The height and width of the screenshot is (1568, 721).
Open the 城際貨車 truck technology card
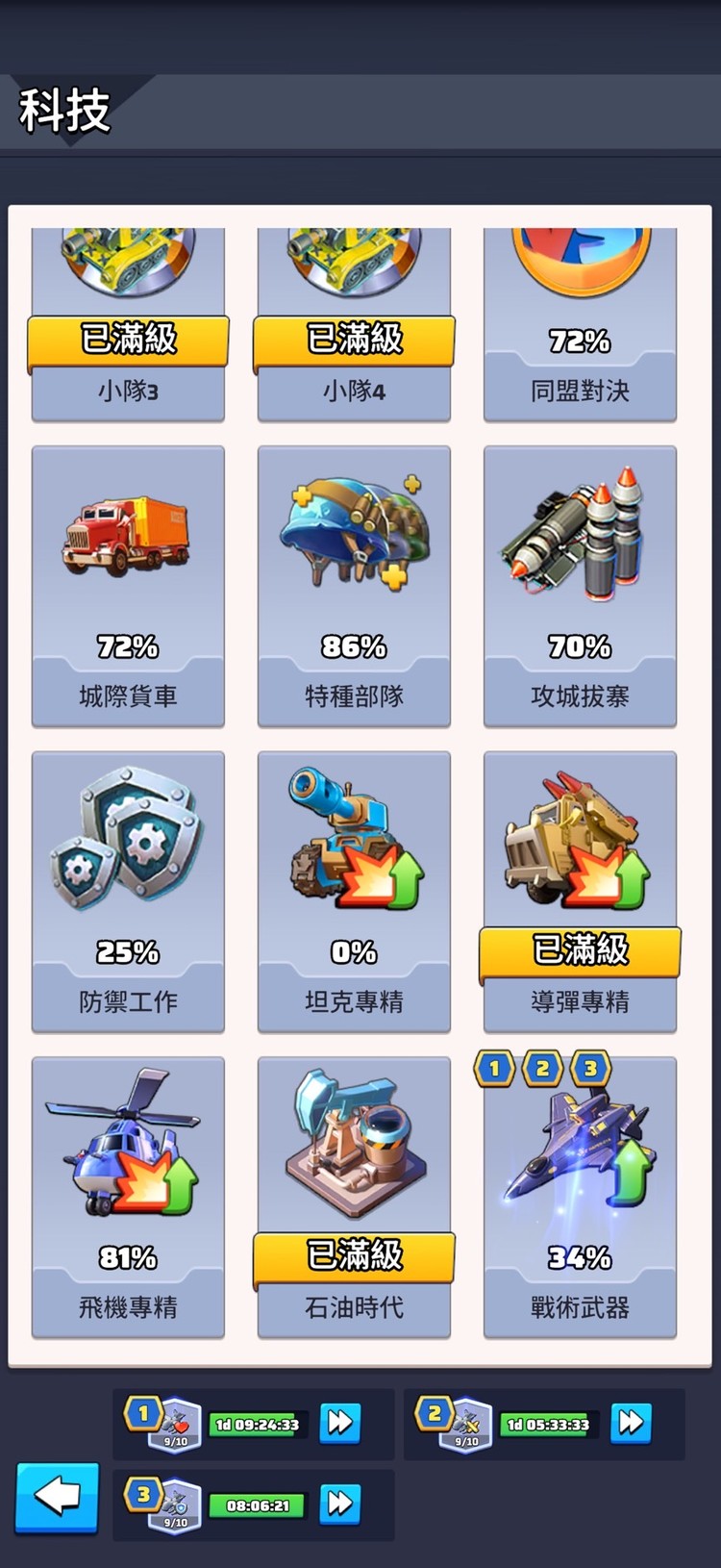(x=128, y=586)
